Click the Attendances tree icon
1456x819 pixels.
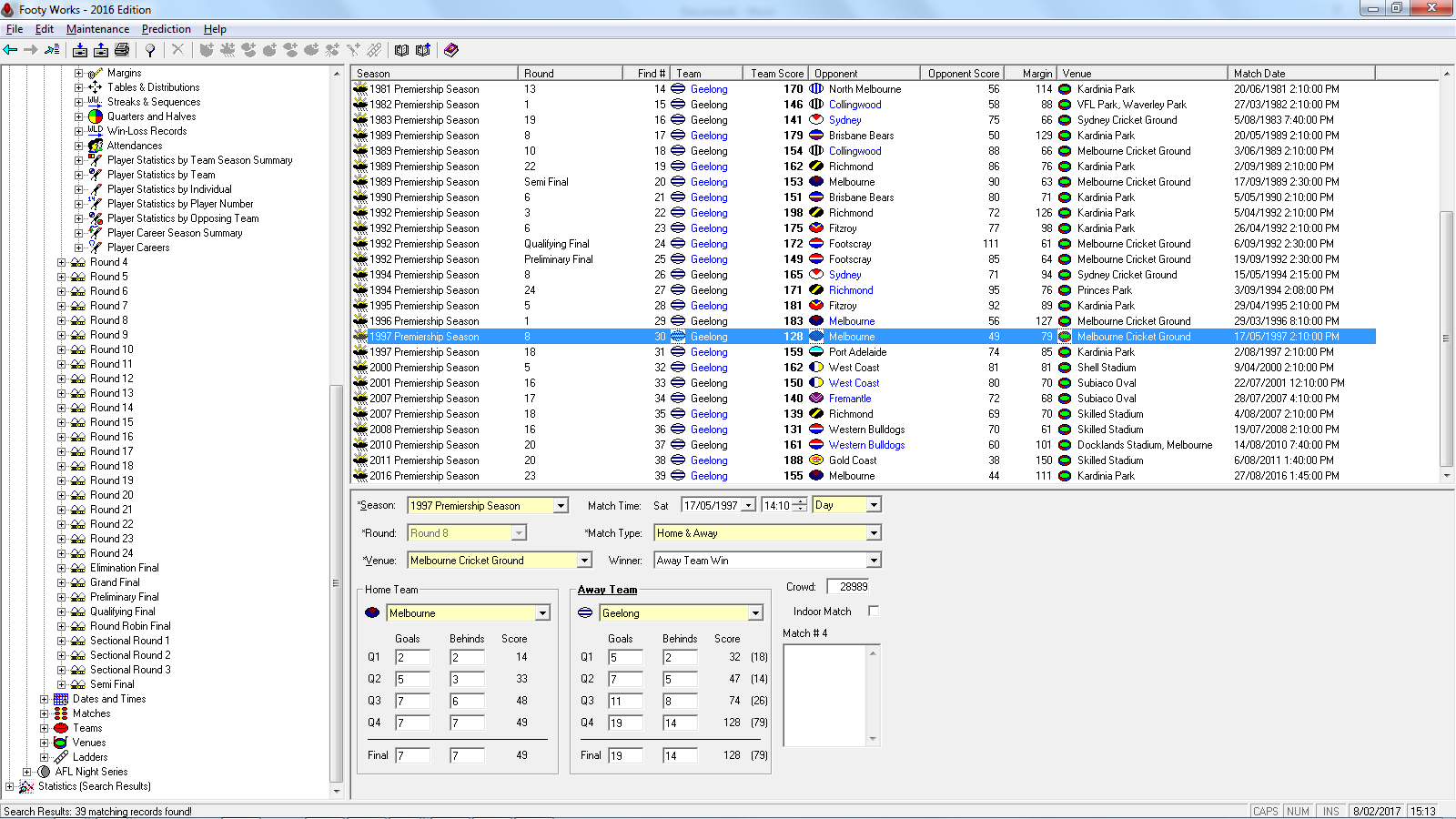coord(96,146)
